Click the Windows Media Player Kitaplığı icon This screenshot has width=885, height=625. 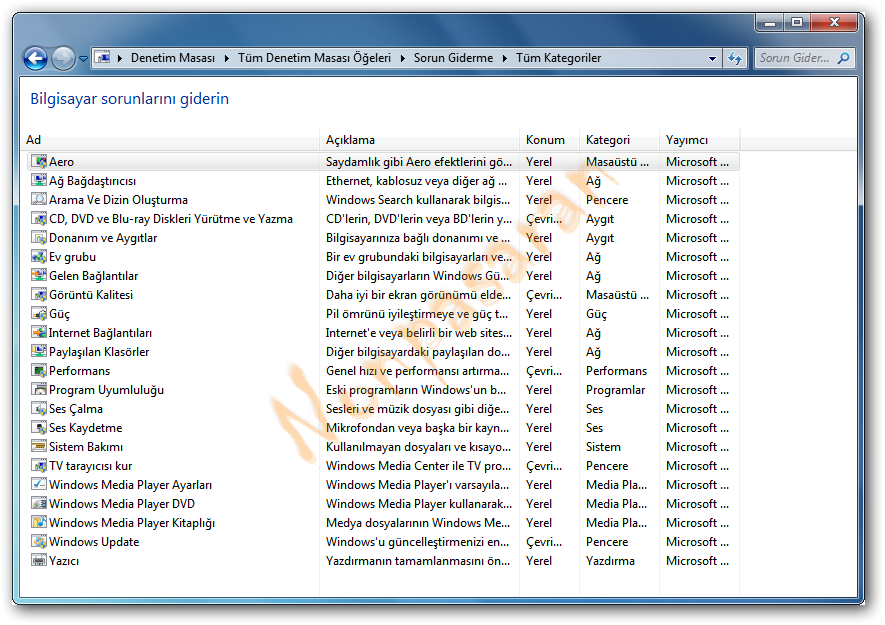[x=38, y=523]
